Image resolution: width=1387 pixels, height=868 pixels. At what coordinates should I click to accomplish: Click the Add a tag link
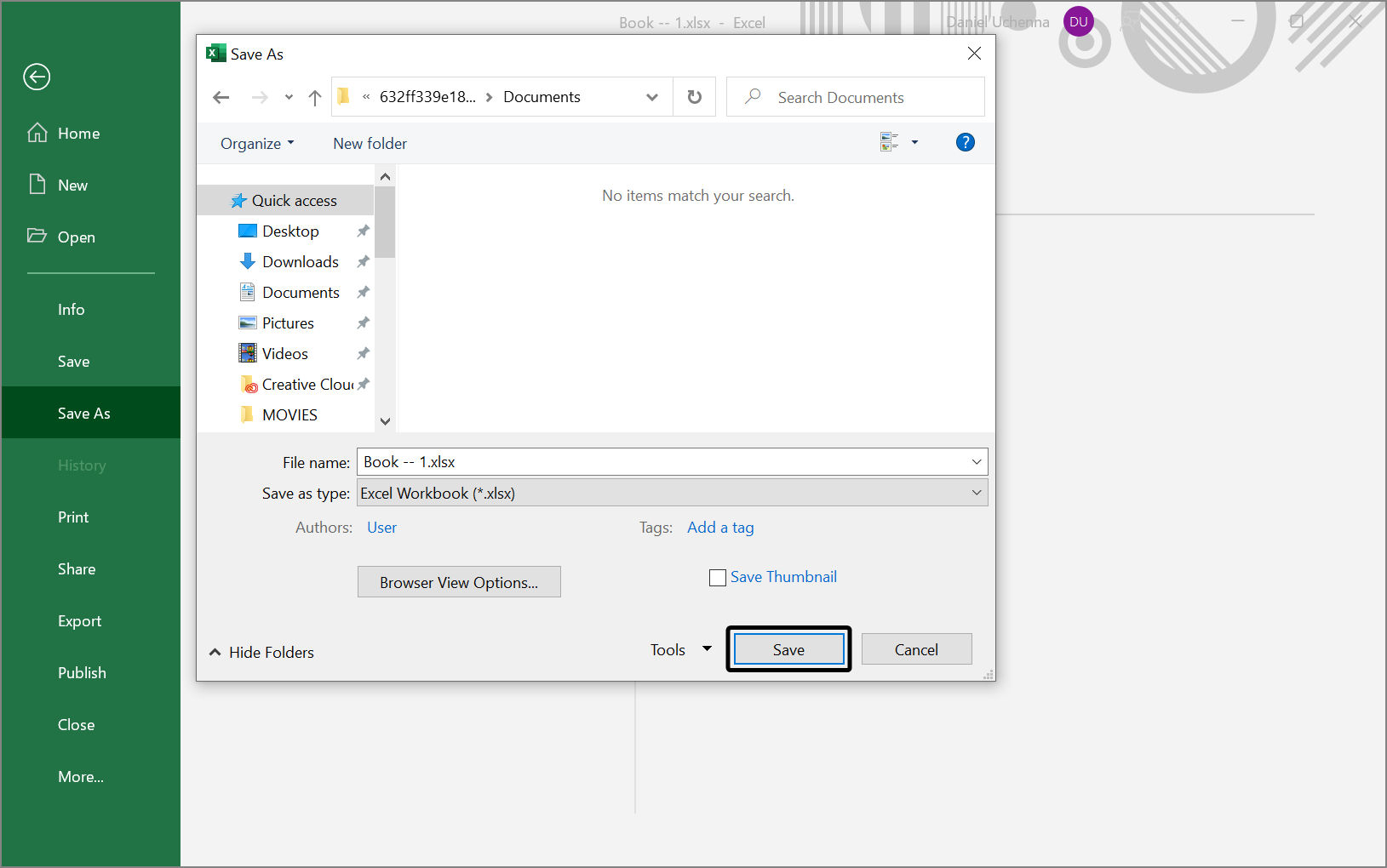(719, 528)
